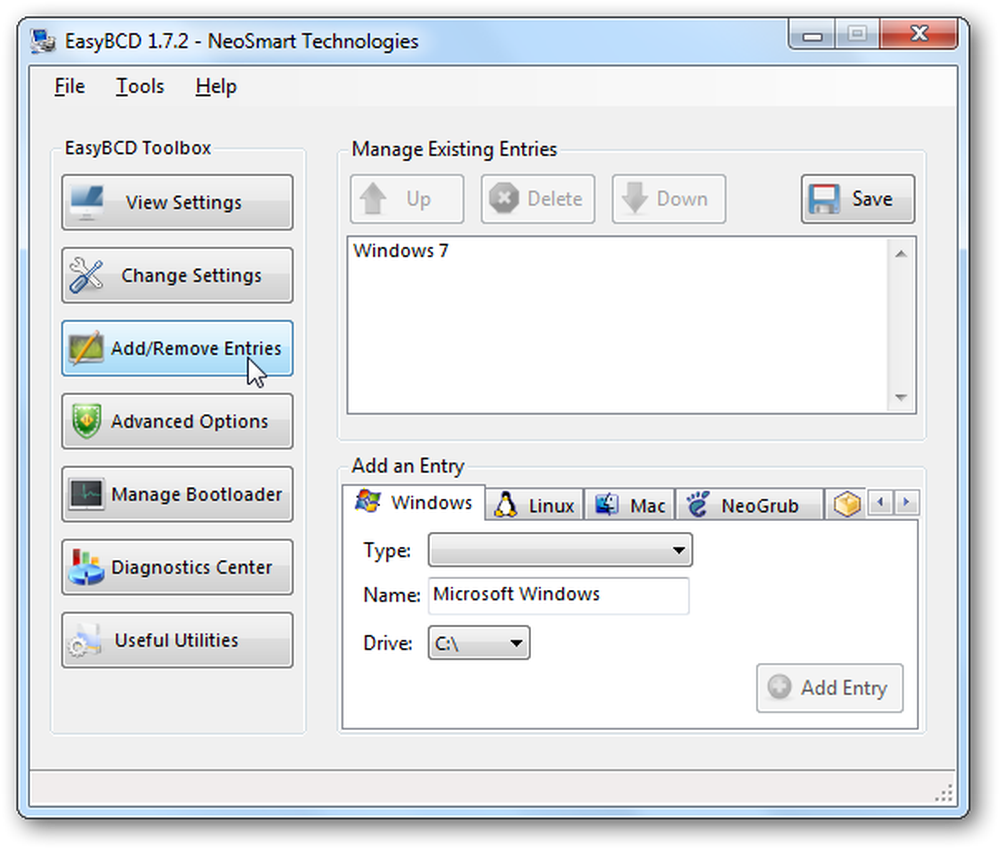Click the window corner size grip

(x=944, y=793)
